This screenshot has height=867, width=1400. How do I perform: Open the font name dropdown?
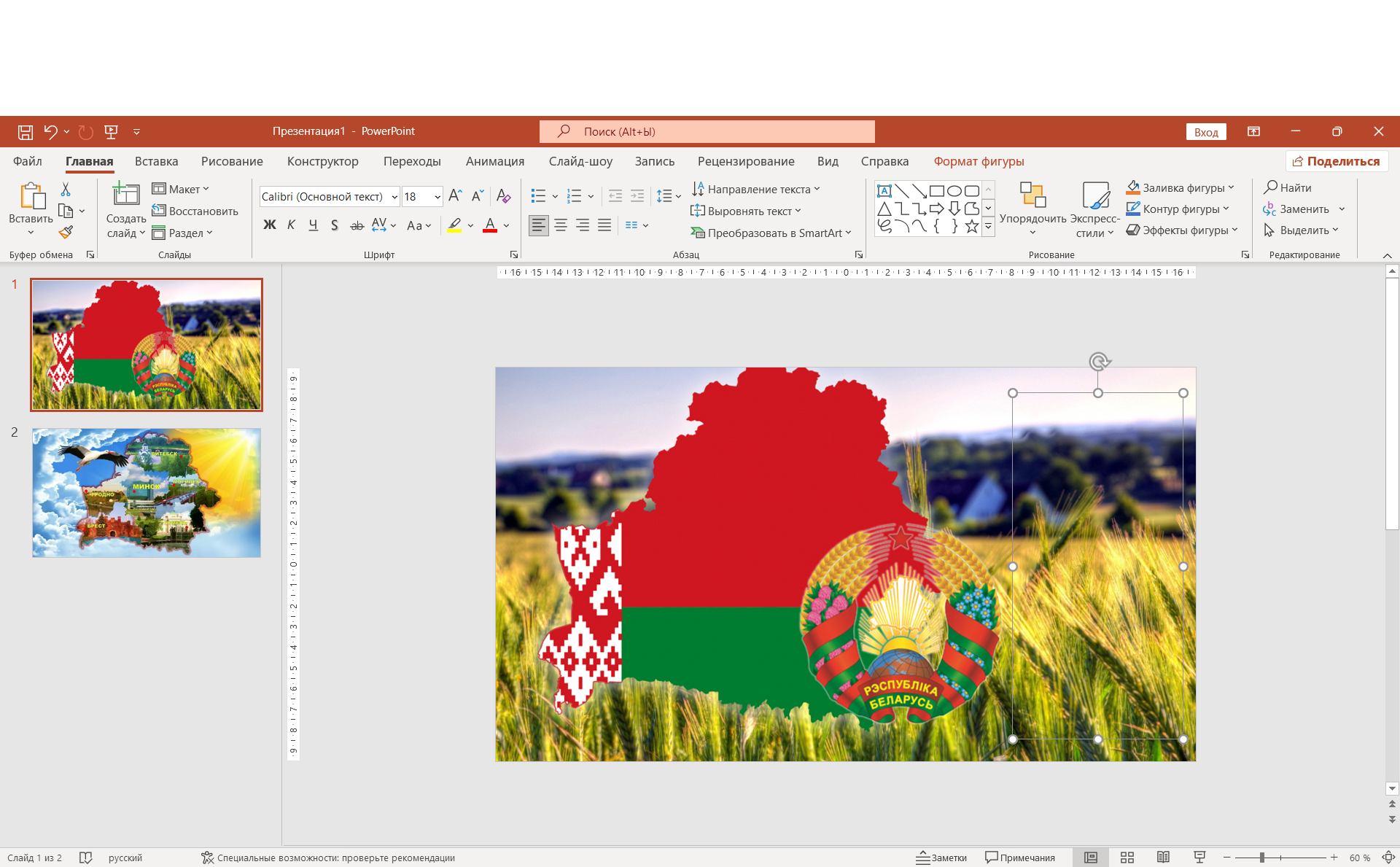pos(394,197)
